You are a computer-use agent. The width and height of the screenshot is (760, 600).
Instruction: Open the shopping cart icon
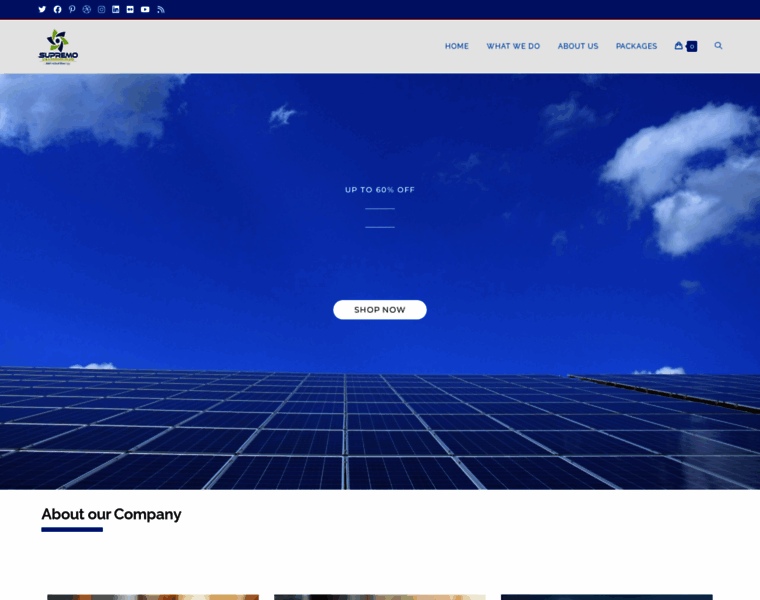tap(679, 46)
